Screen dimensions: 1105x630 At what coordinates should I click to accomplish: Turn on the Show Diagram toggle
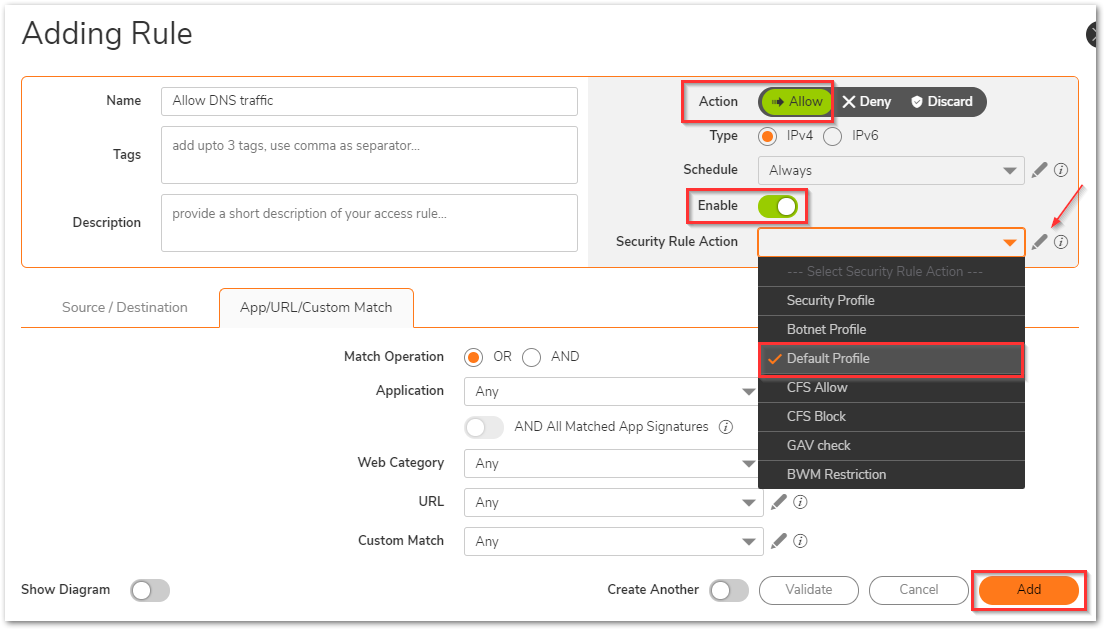click(150, 590)
